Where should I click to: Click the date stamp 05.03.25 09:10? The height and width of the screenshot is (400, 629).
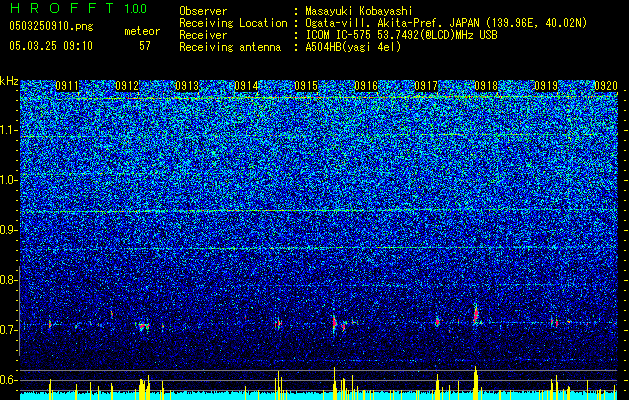(x=51, y=46)
